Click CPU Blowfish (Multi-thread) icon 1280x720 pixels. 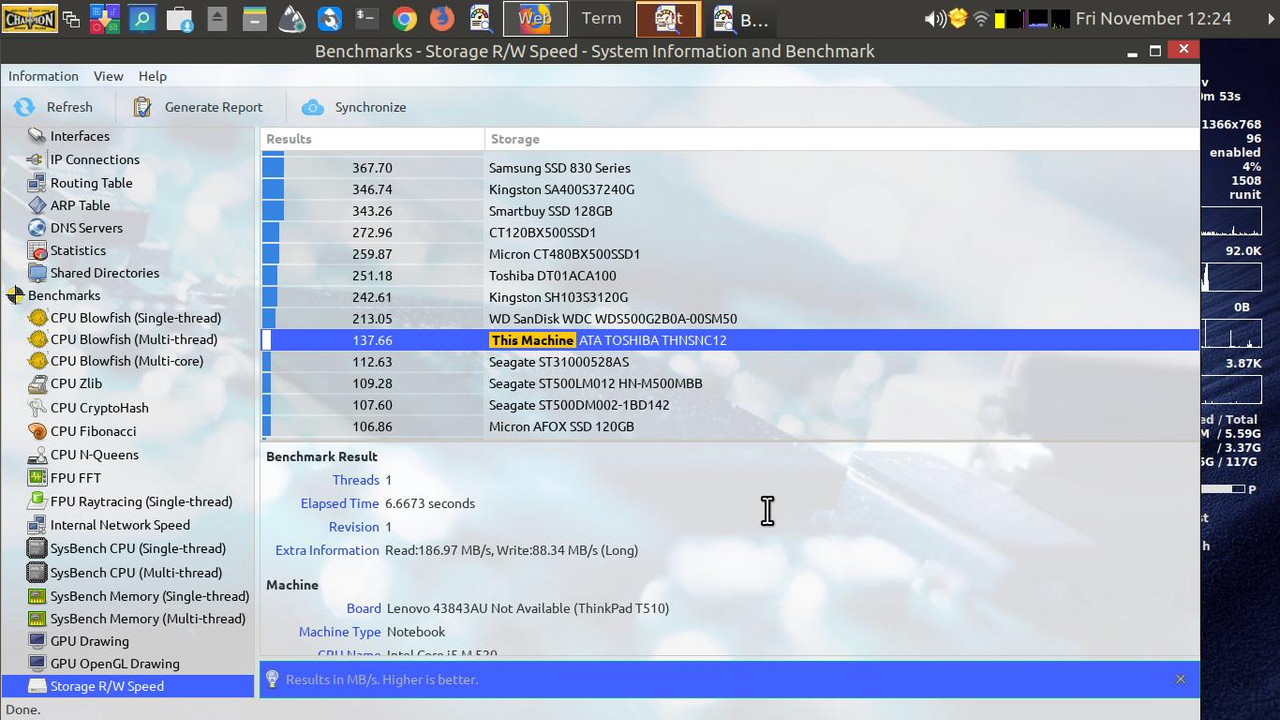[37, 340]
